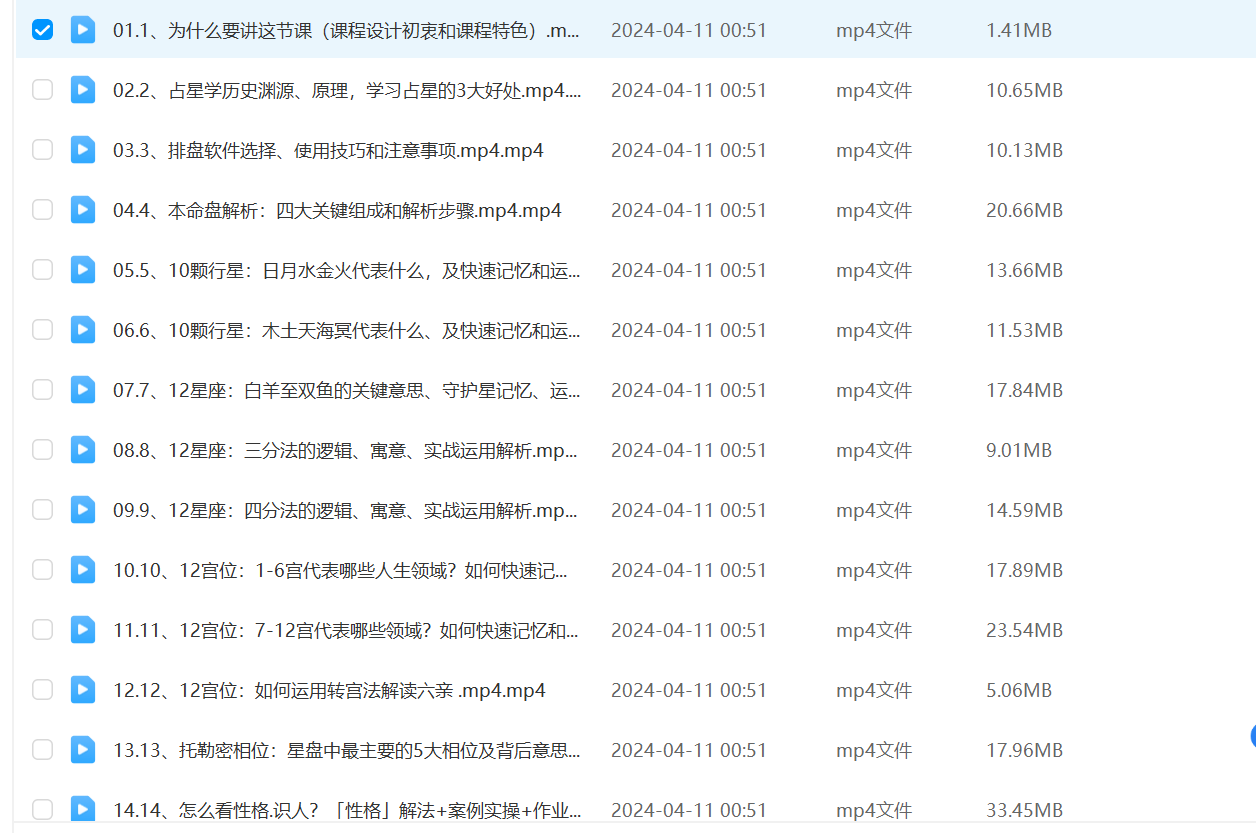This screenshot has width=1256, height=833.
Task: Click the video icon for 08.8 三分法
Action: [83, 450]
